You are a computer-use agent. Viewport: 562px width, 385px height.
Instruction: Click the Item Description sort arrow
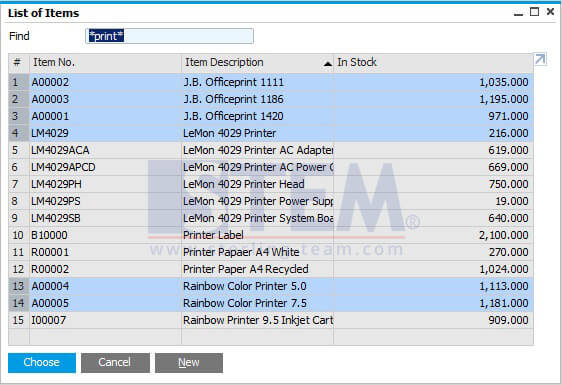click(328, 64)
